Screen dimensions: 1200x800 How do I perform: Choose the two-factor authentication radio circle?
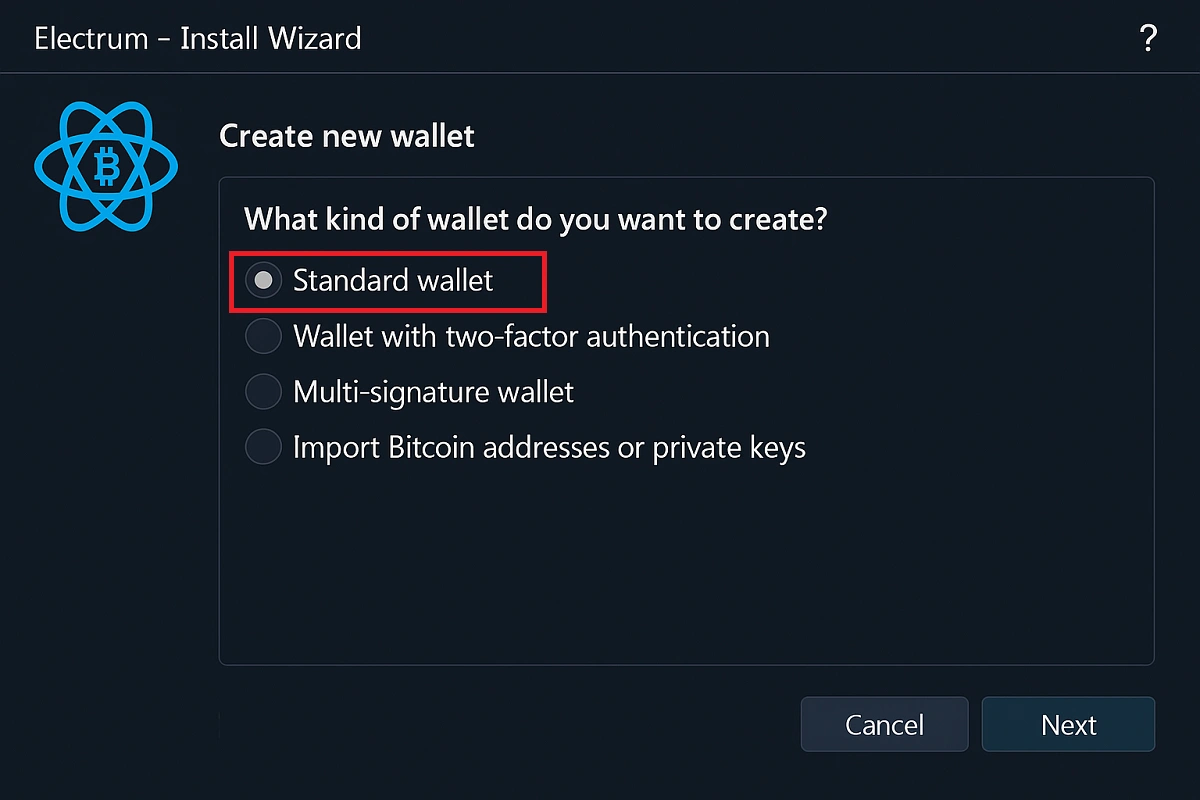click(x=264, y=336)
